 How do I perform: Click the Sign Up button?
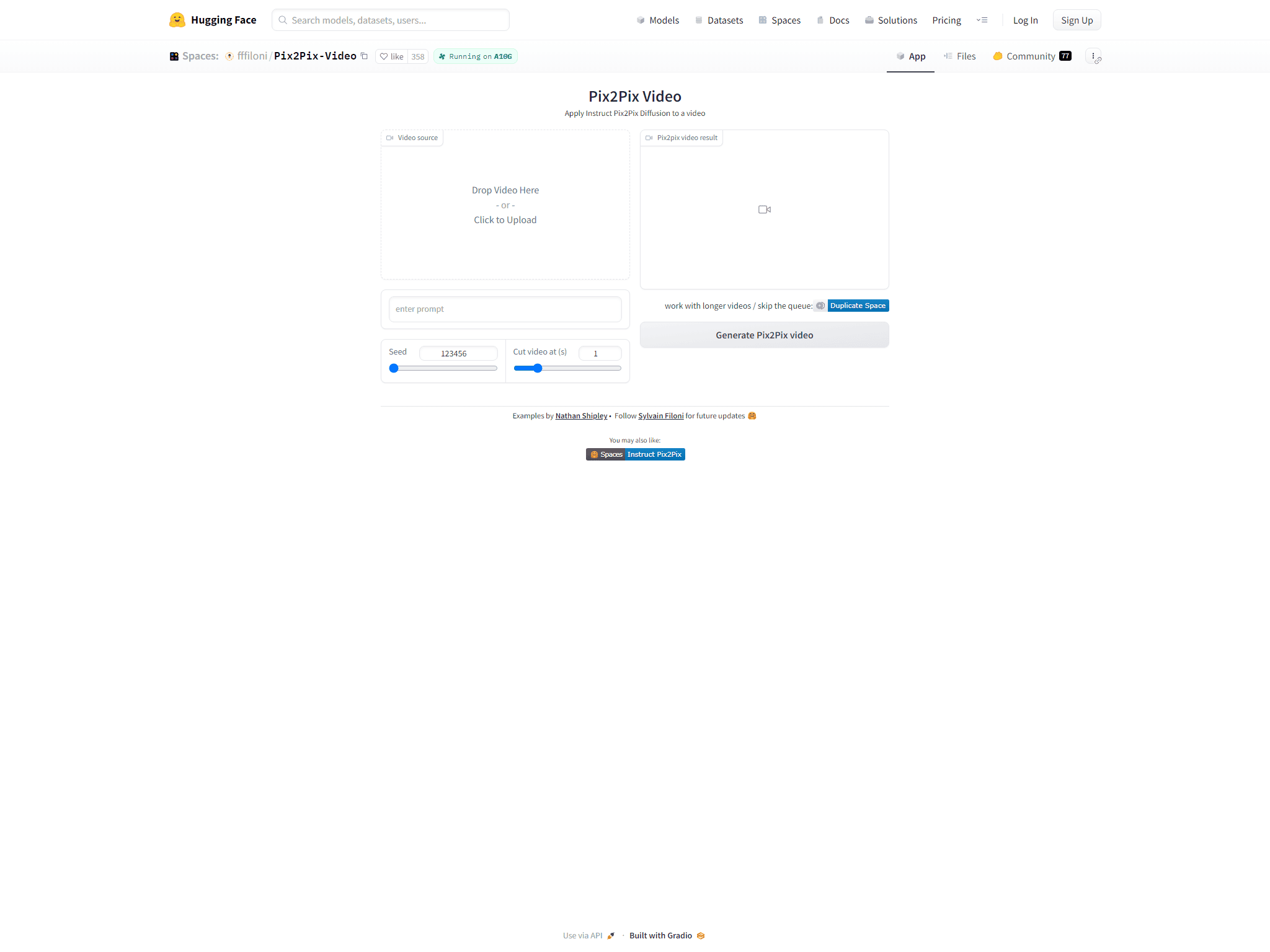pos(1077,20)
